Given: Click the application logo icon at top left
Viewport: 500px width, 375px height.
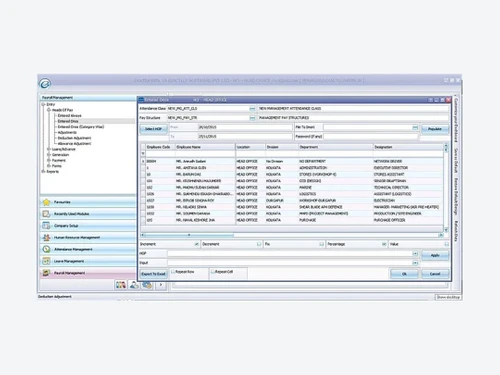Looking at the screenshot, I should 45,83.
